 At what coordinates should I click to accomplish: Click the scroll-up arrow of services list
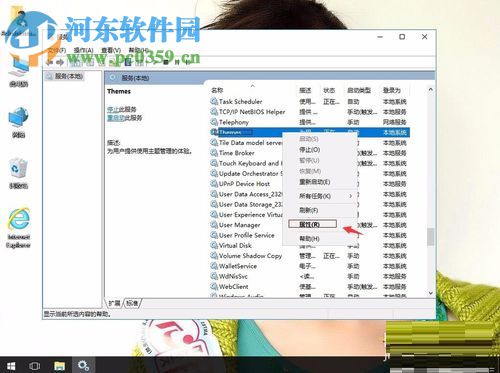[x=430, y=89]
